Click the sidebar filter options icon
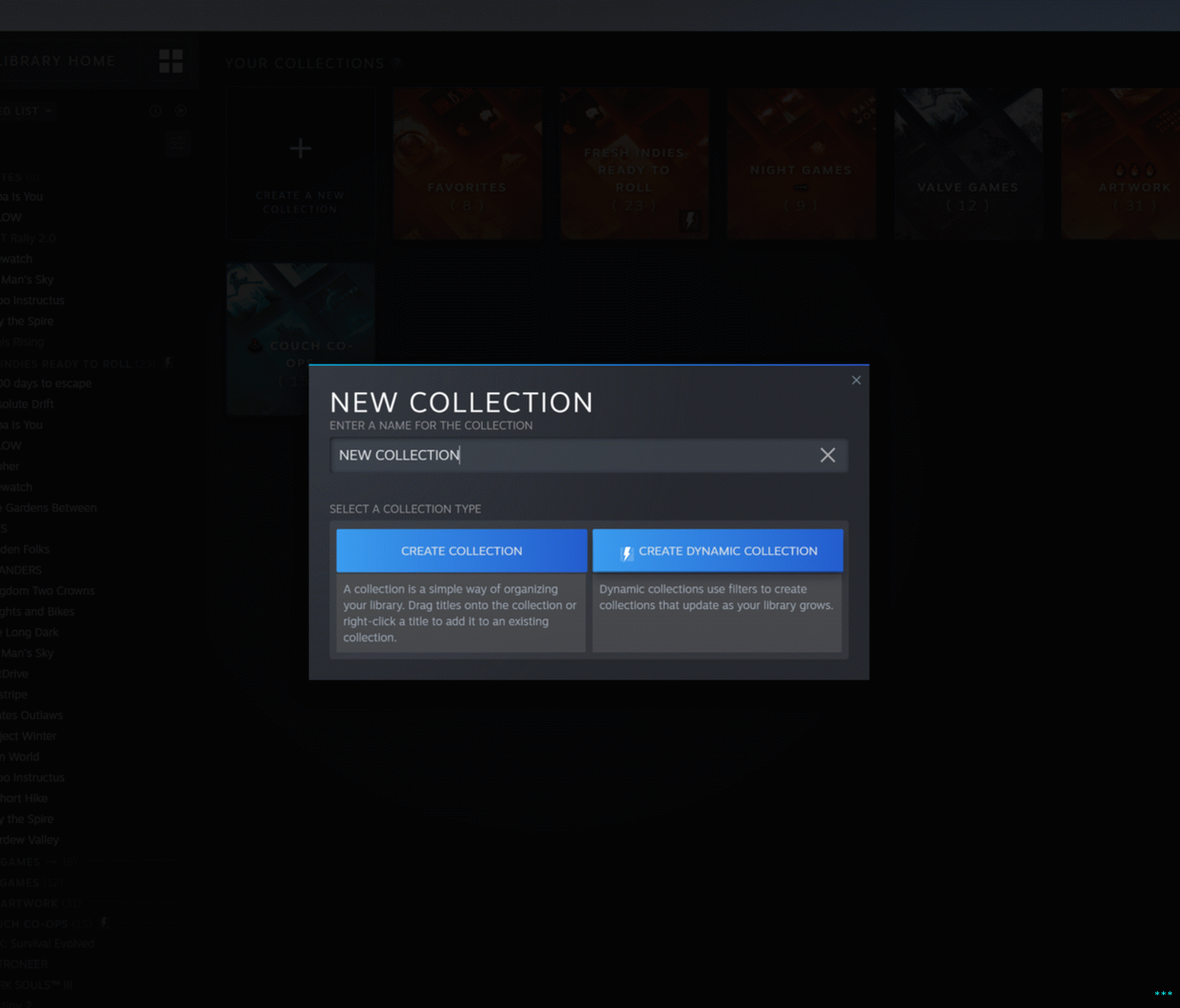The image size is (1180, 1008). pos(177,143)
